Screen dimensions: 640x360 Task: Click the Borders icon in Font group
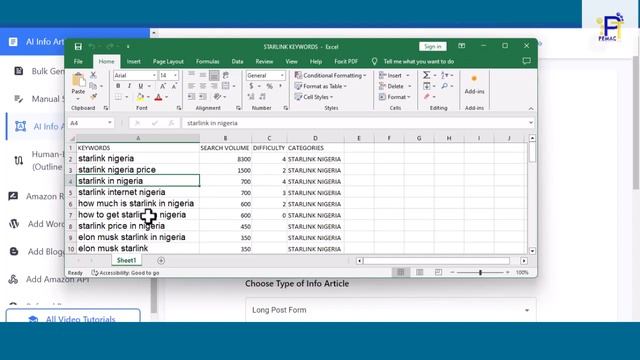(118, 97)
